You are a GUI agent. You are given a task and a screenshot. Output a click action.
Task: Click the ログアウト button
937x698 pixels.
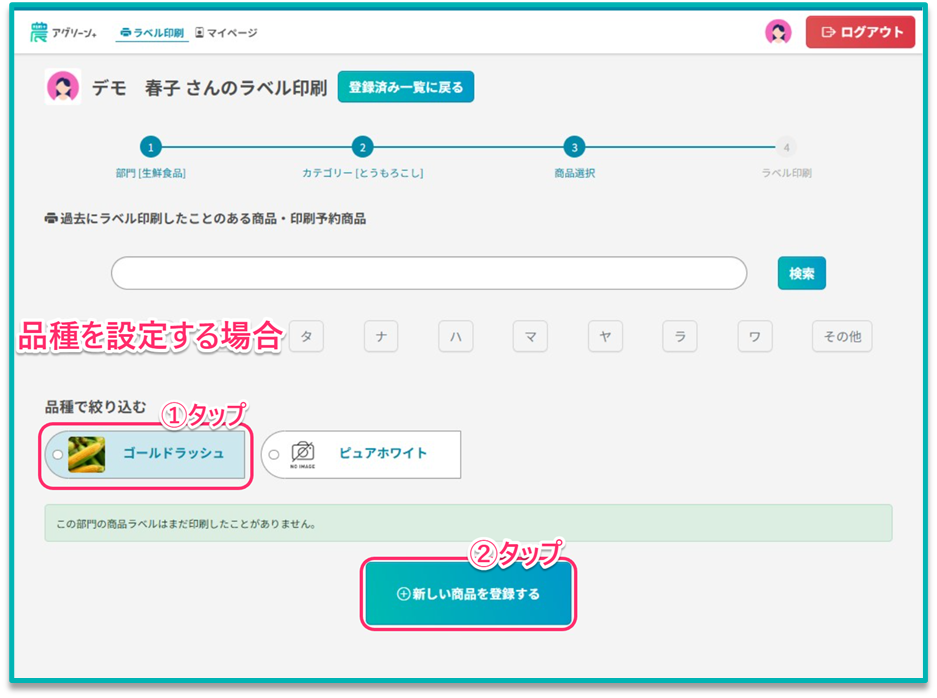pos(860,32)
